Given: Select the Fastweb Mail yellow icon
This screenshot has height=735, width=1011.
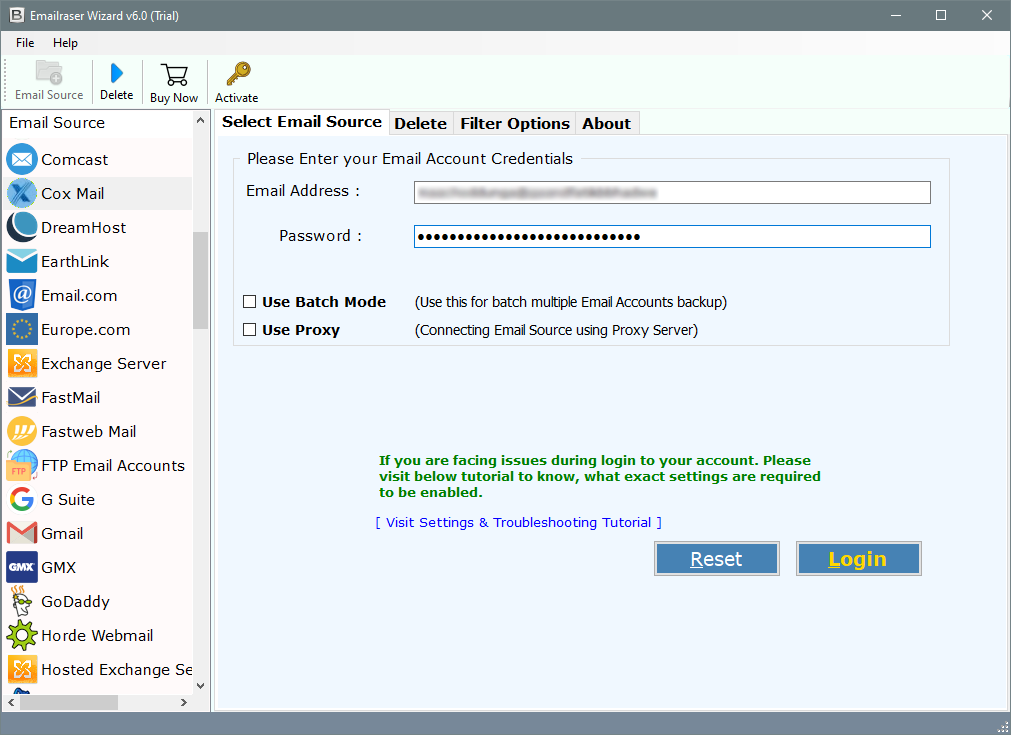Looking at the screenshot, I should click(22, 431).
